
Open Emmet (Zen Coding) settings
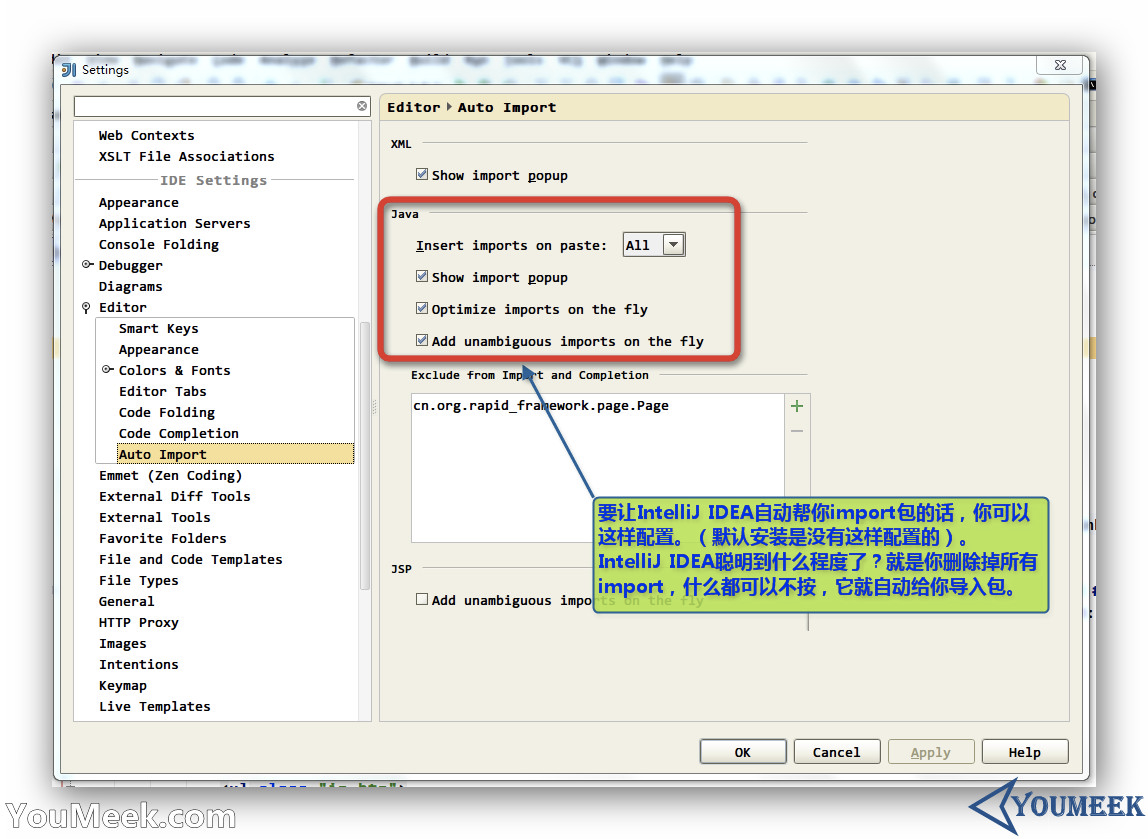[x=171, y=476]
